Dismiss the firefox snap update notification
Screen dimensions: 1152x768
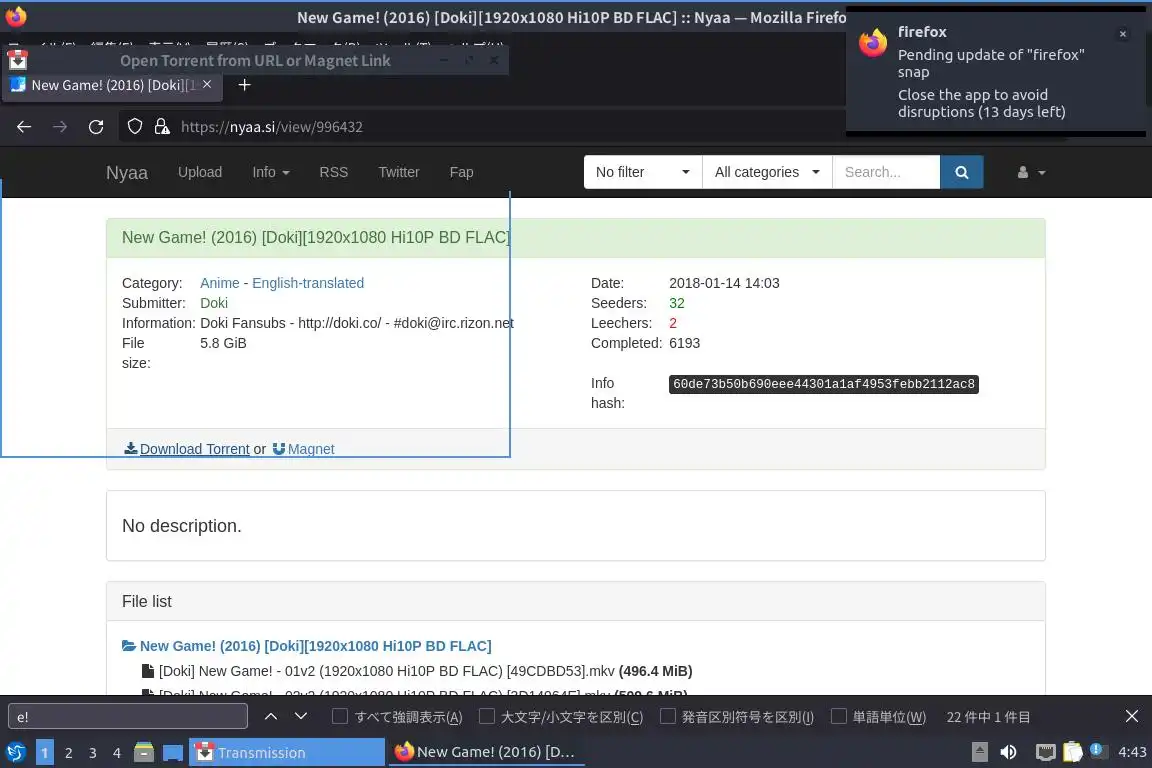[1123, 34]
